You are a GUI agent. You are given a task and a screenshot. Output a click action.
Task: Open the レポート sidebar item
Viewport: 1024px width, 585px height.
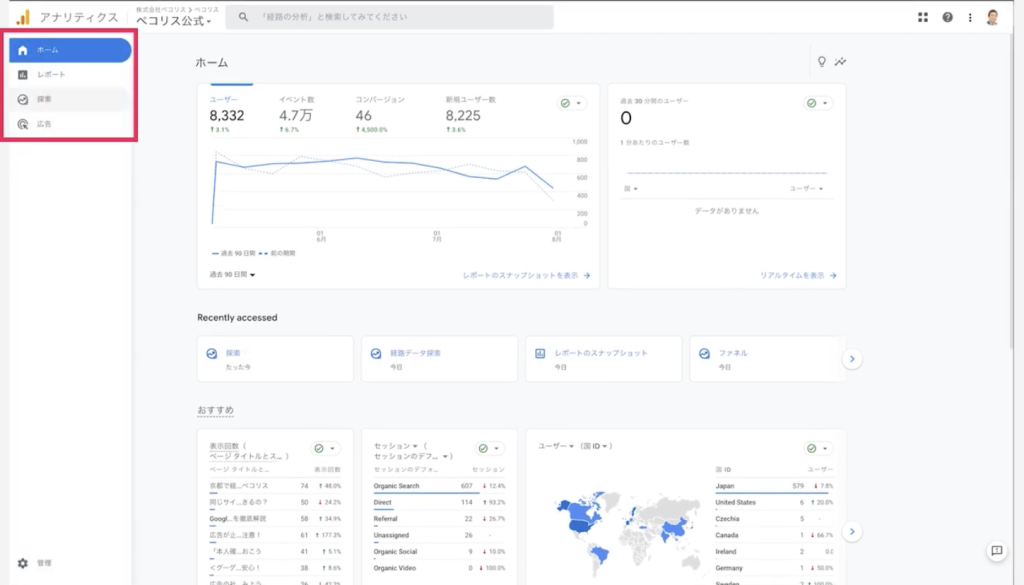point(70,74)
